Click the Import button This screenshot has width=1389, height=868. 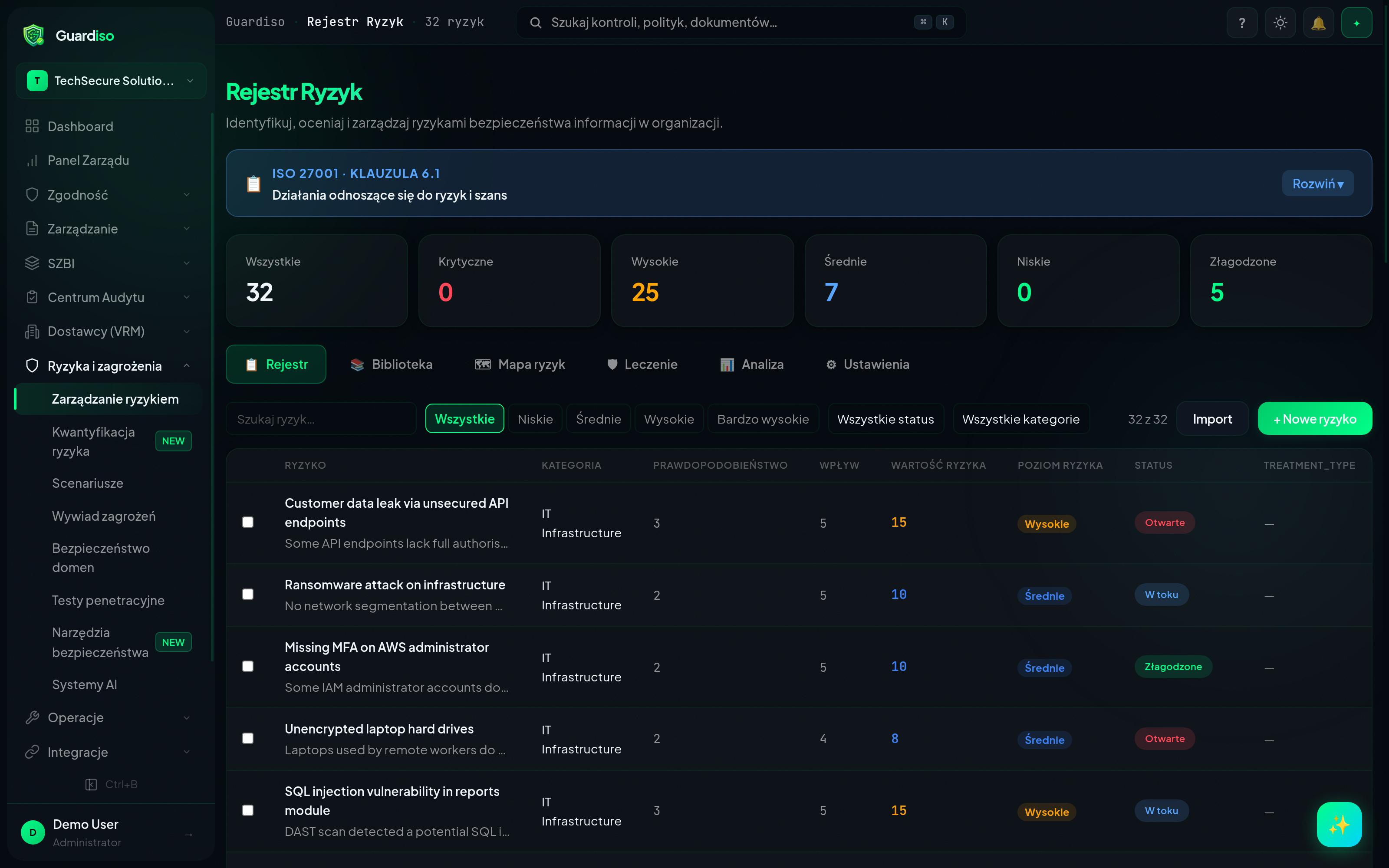(x=1211, y=419)
